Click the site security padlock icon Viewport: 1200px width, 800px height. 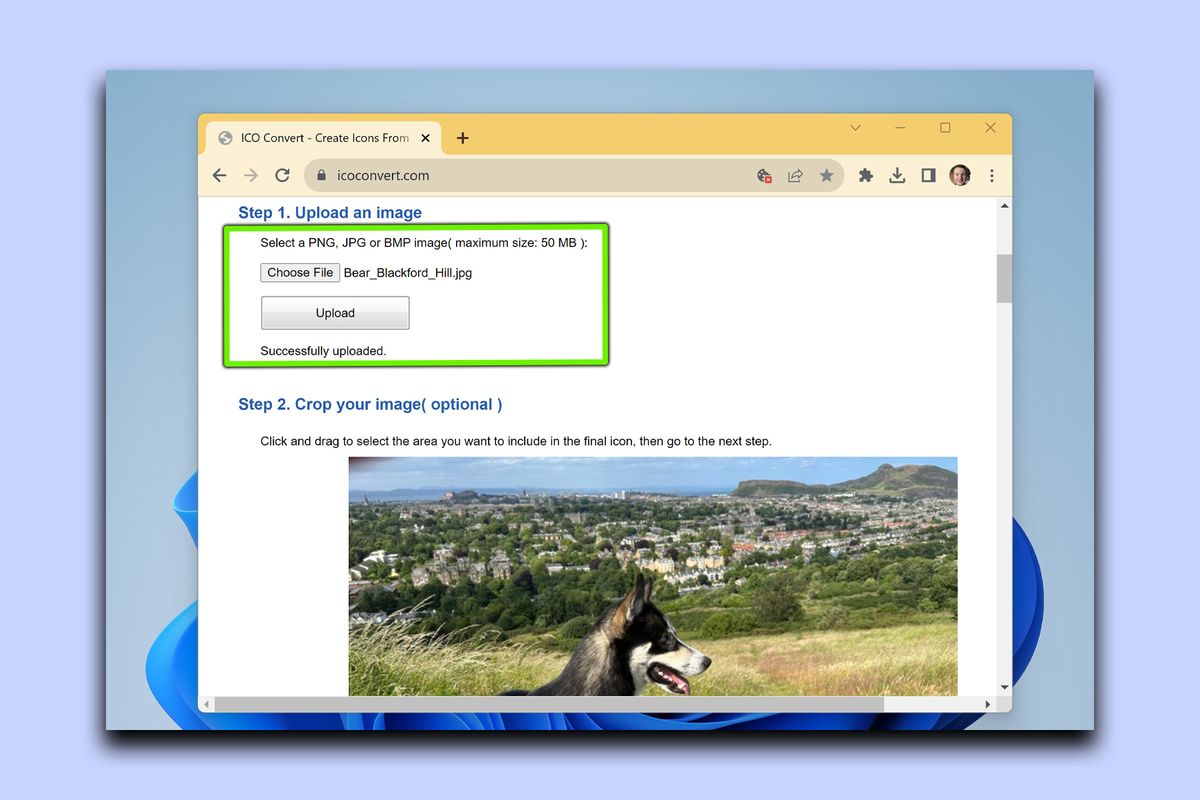tap(321, 174)
